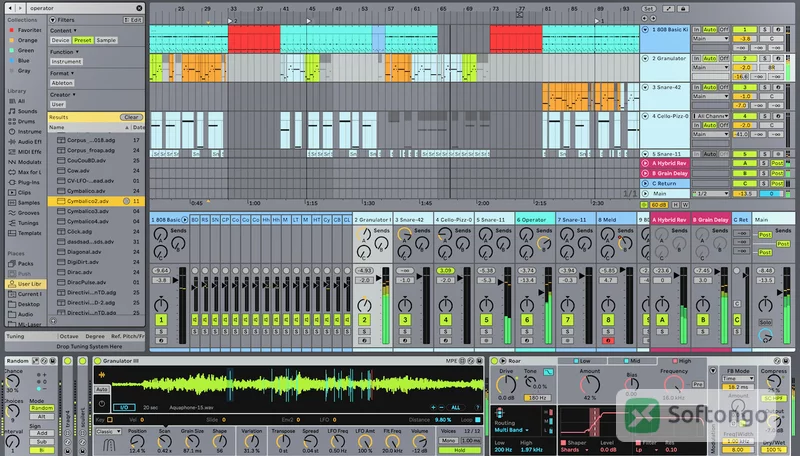800x456 pixels.
Task: Select the Orange collection label
Action: (28, 40)
